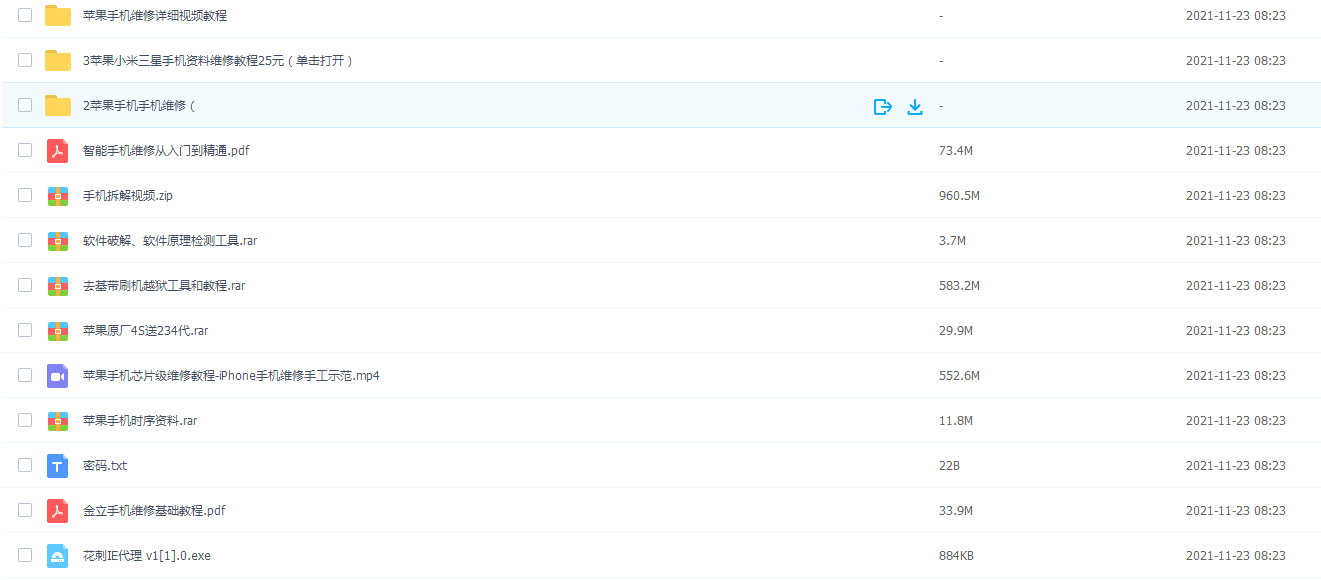Click file name 苹果手机时序资料.rar

(x=140, y=421)
